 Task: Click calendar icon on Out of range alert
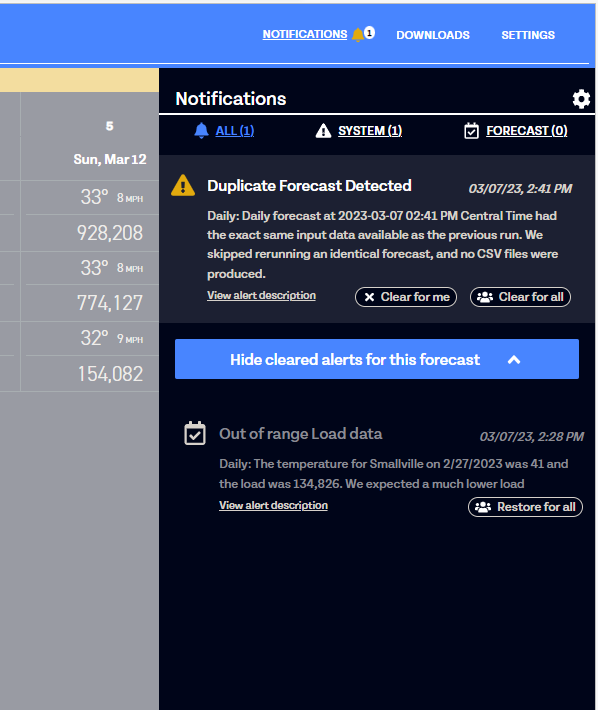point(195,433)
